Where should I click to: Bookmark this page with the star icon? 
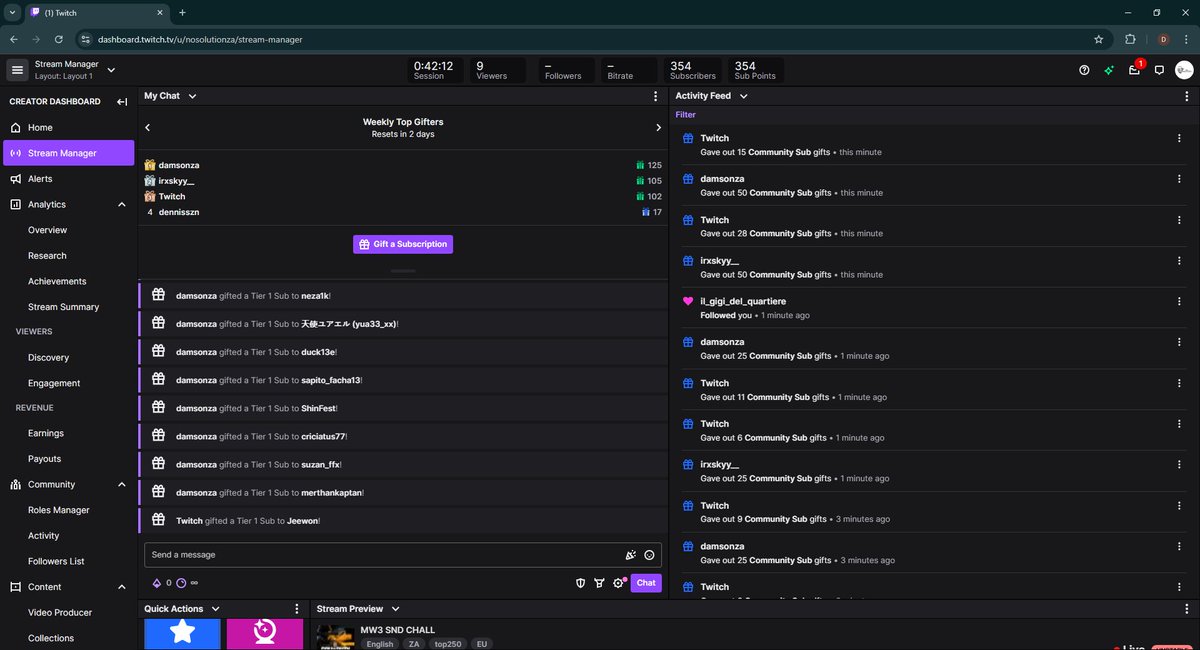click(x=1099, y=40)
